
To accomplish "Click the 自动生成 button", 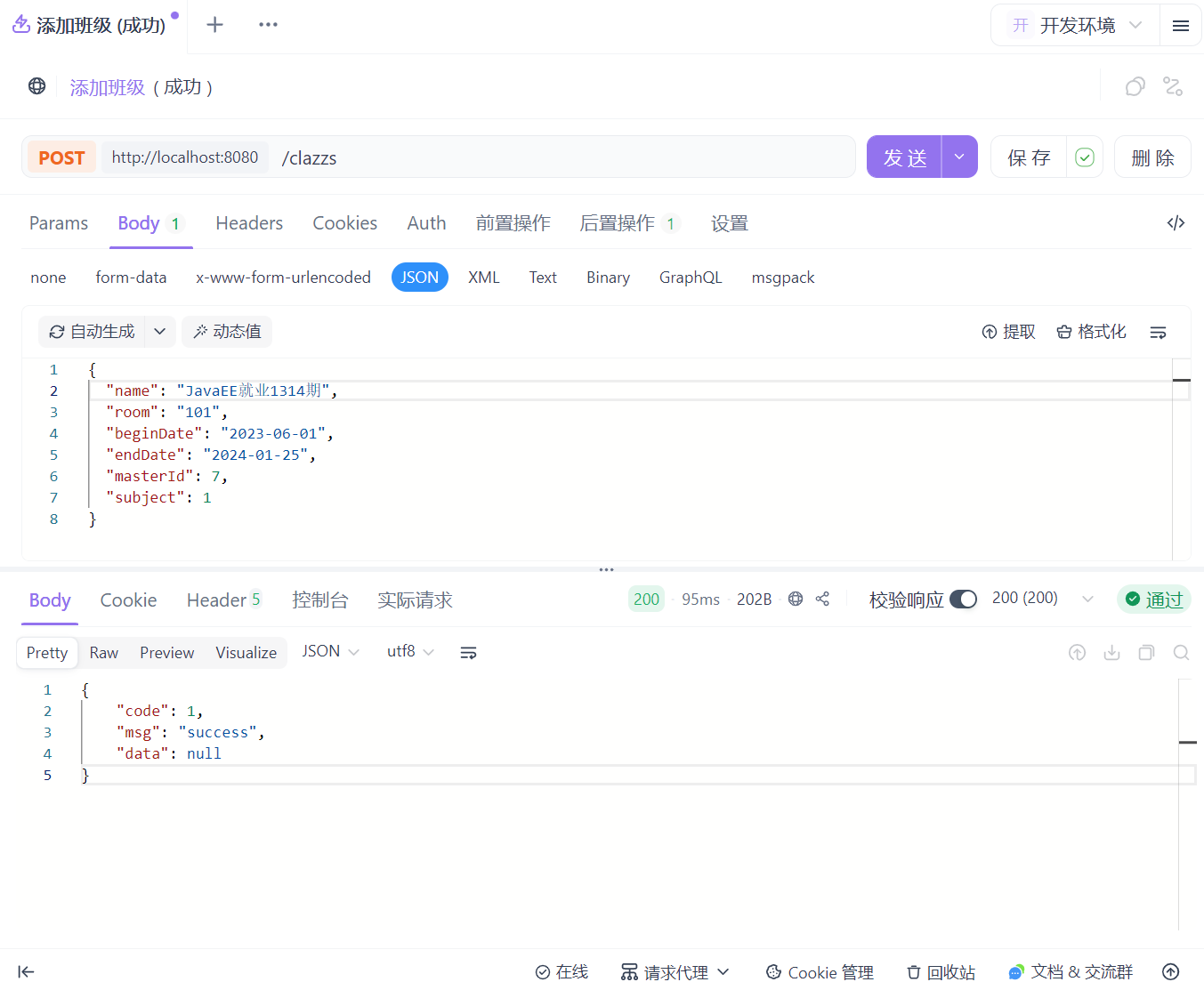I will pos(92,332).
